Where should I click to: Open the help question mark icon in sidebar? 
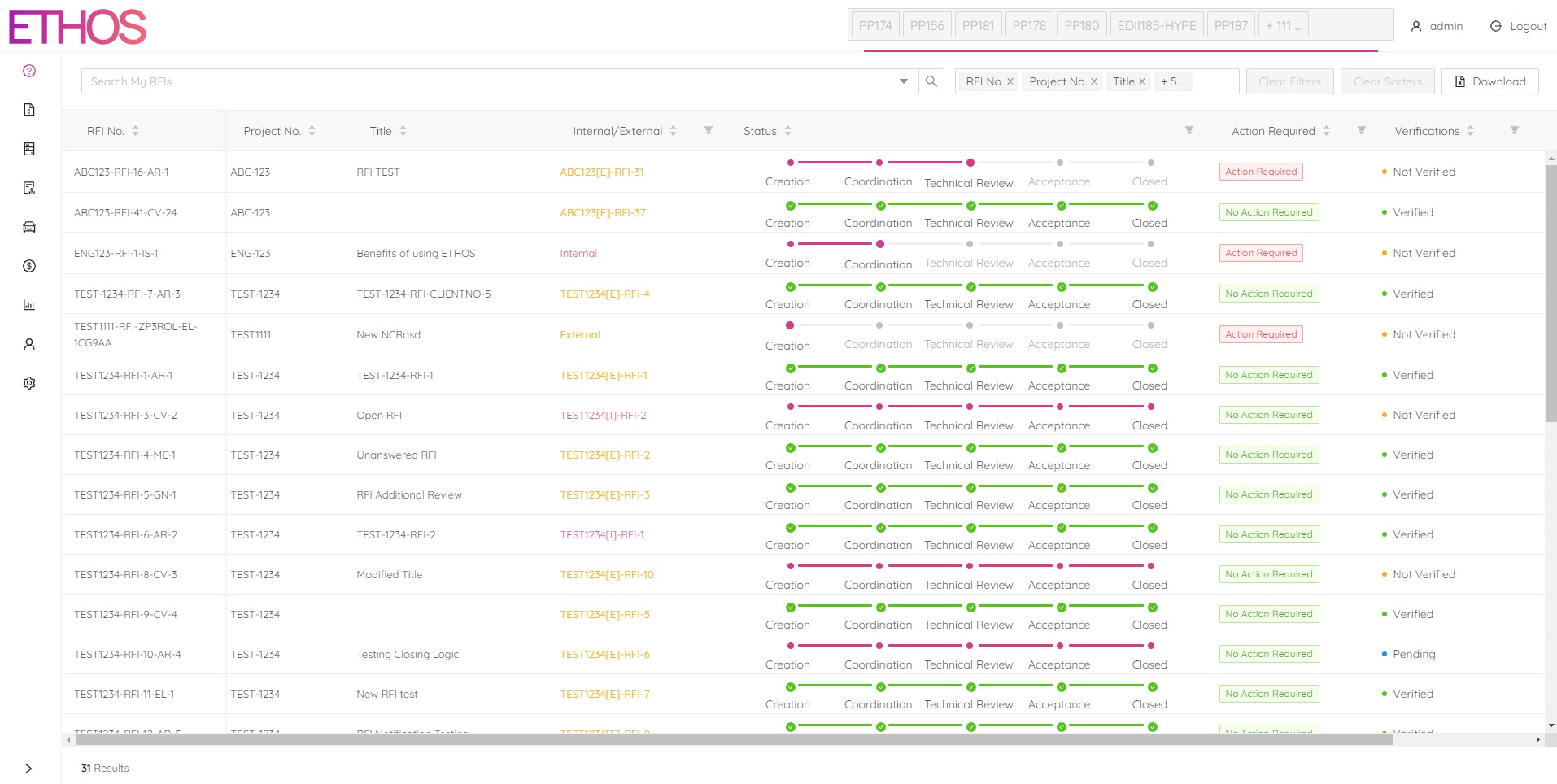tap(29, 71)
